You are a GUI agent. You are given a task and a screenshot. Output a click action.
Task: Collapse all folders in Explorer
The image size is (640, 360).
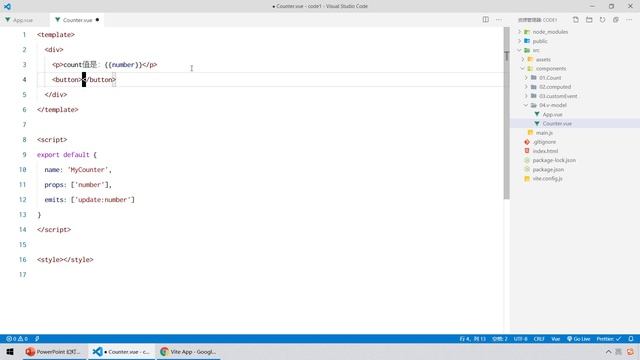[x=616, y=20]
